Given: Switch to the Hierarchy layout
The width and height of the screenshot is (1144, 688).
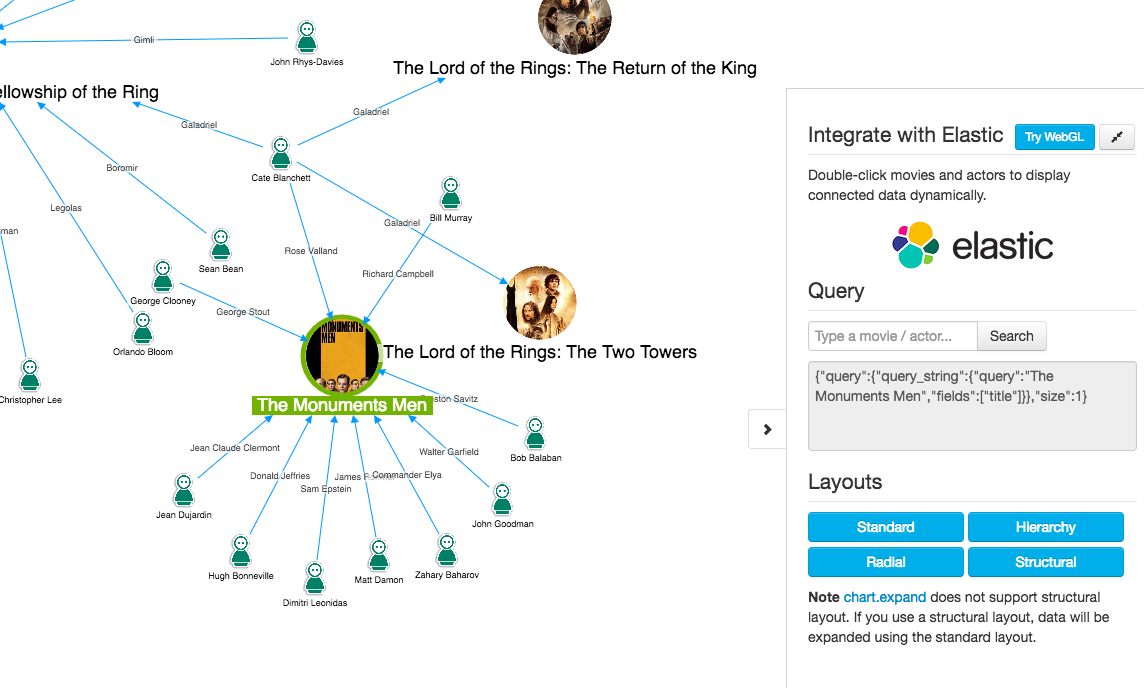Looking at the screenshot, I should [1045, 527].
